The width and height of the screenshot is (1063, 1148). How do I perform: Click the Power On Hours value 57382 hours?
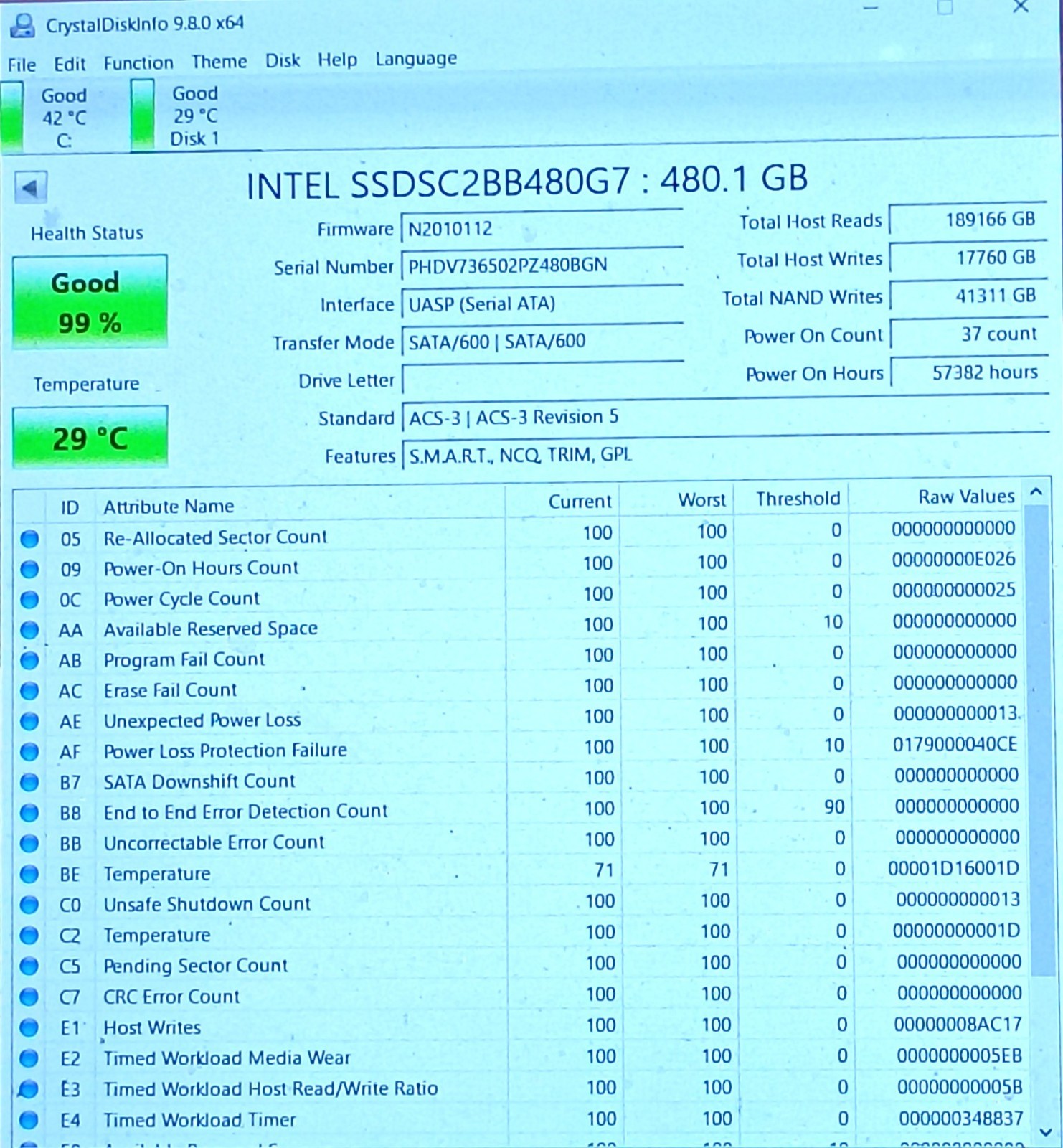coord(968,372)
